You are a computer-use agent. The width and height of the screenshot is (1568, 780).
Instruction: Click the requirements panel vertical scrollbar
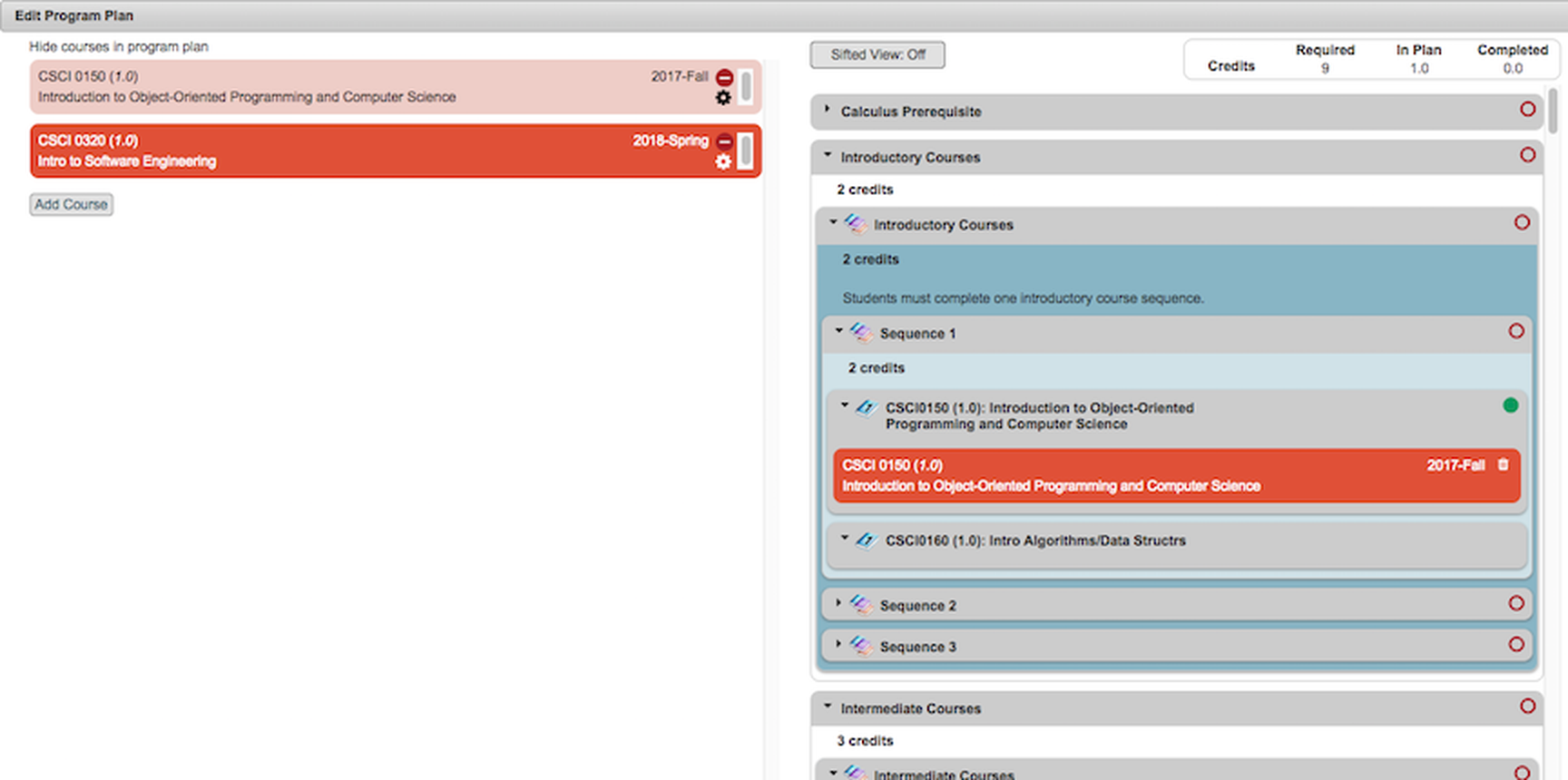(1553, 112)
